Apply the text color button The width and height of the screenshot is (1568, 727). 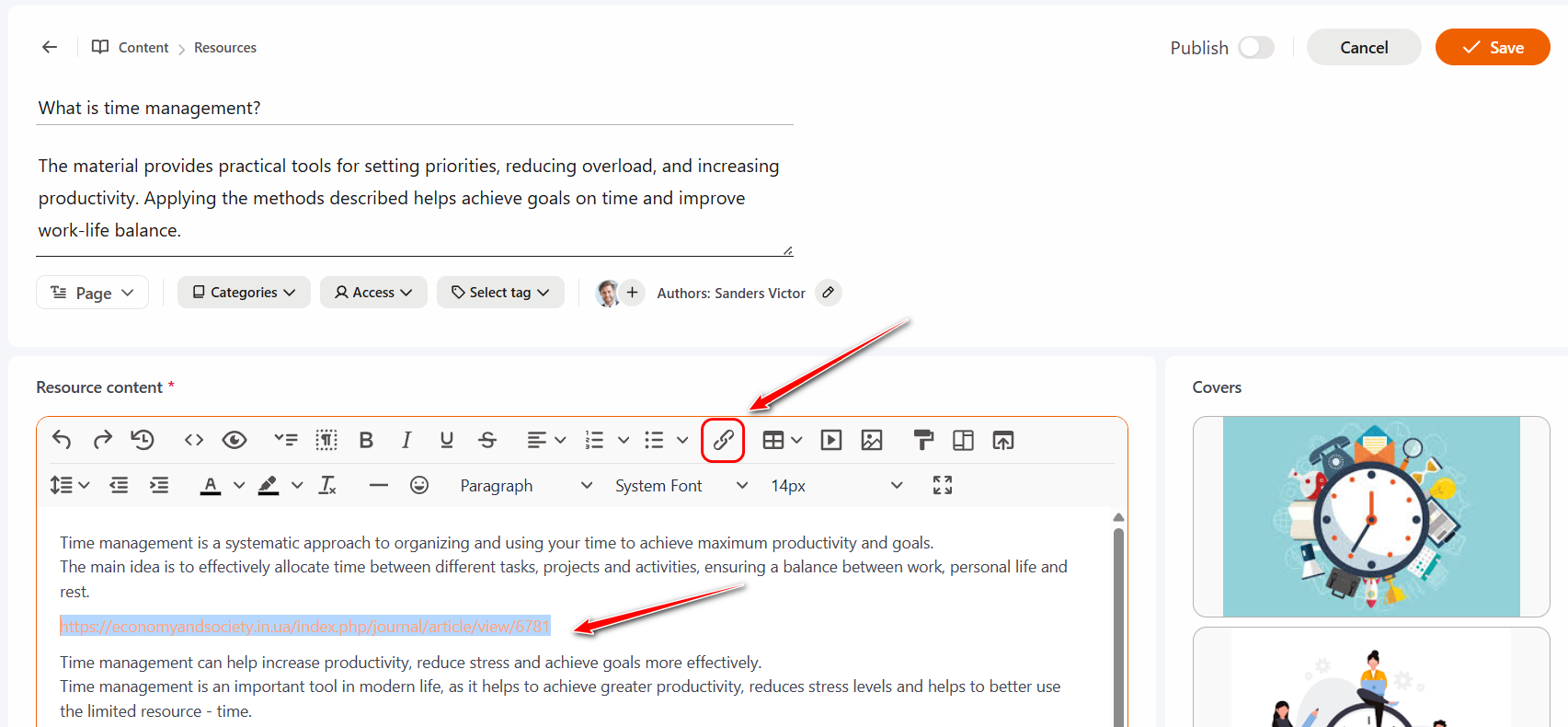pos(211,485)
